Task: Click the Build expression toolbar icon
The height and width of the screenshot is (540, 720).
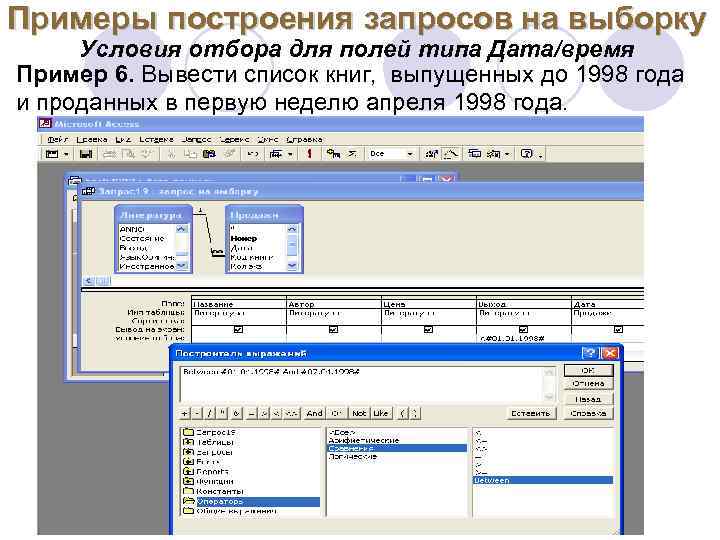Action: (x=450, y=154)
